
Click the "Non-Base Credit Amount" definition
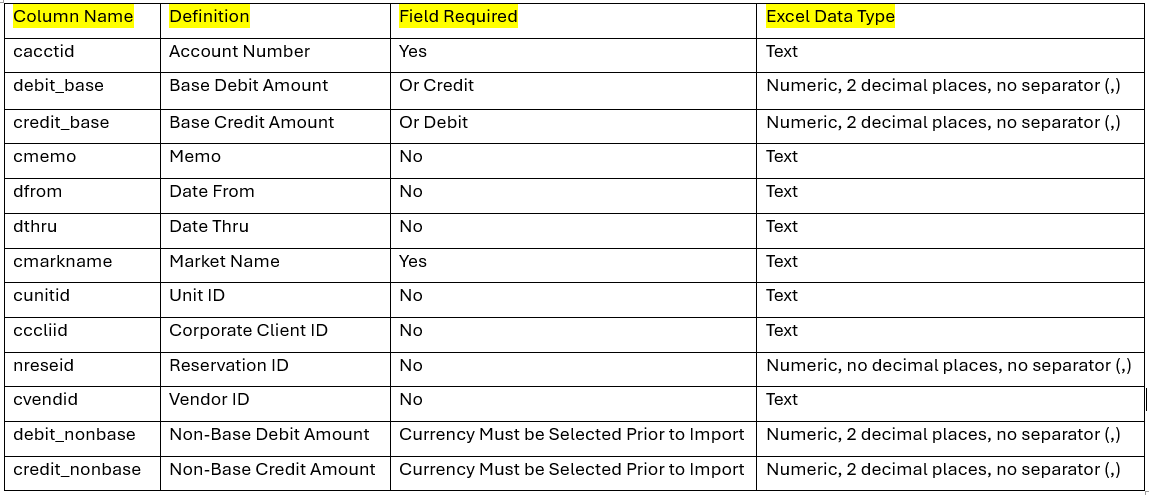272,469
